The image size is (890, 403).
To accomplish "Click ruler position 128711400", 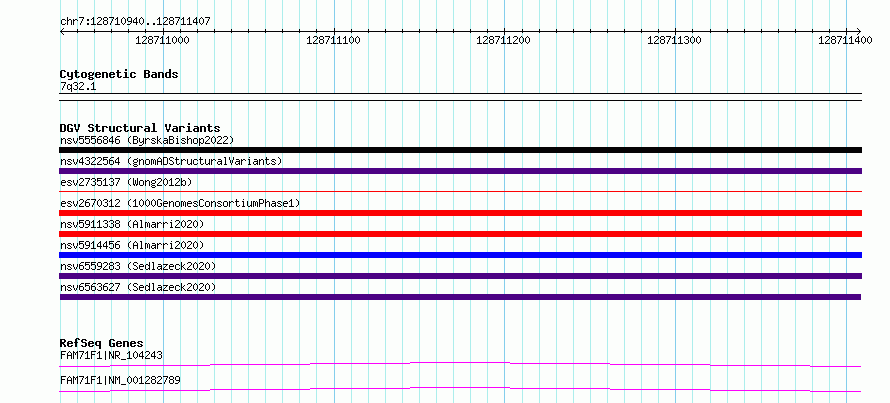I will (845, 40).
